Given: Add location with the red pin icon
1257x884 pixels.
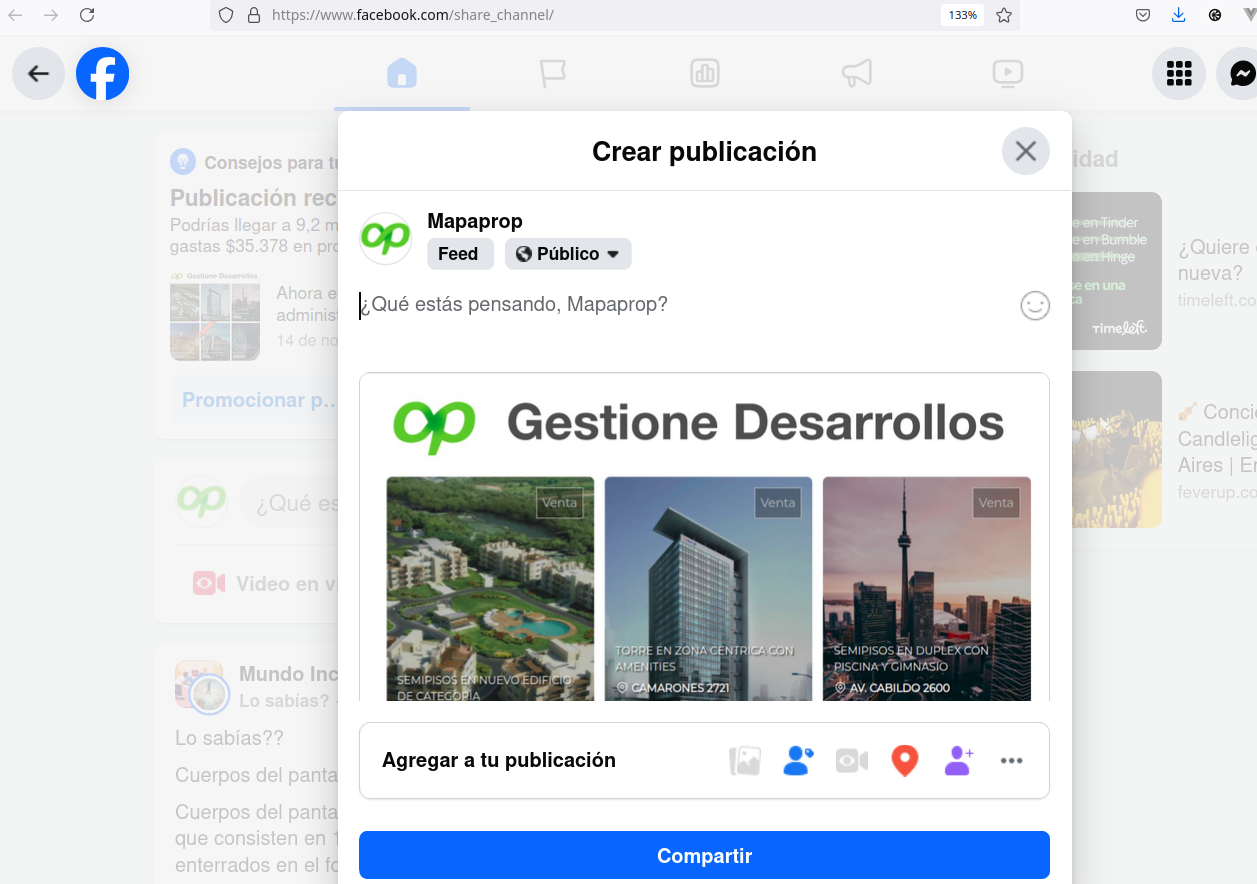Looking at the screenshot, I should (905, 761).
